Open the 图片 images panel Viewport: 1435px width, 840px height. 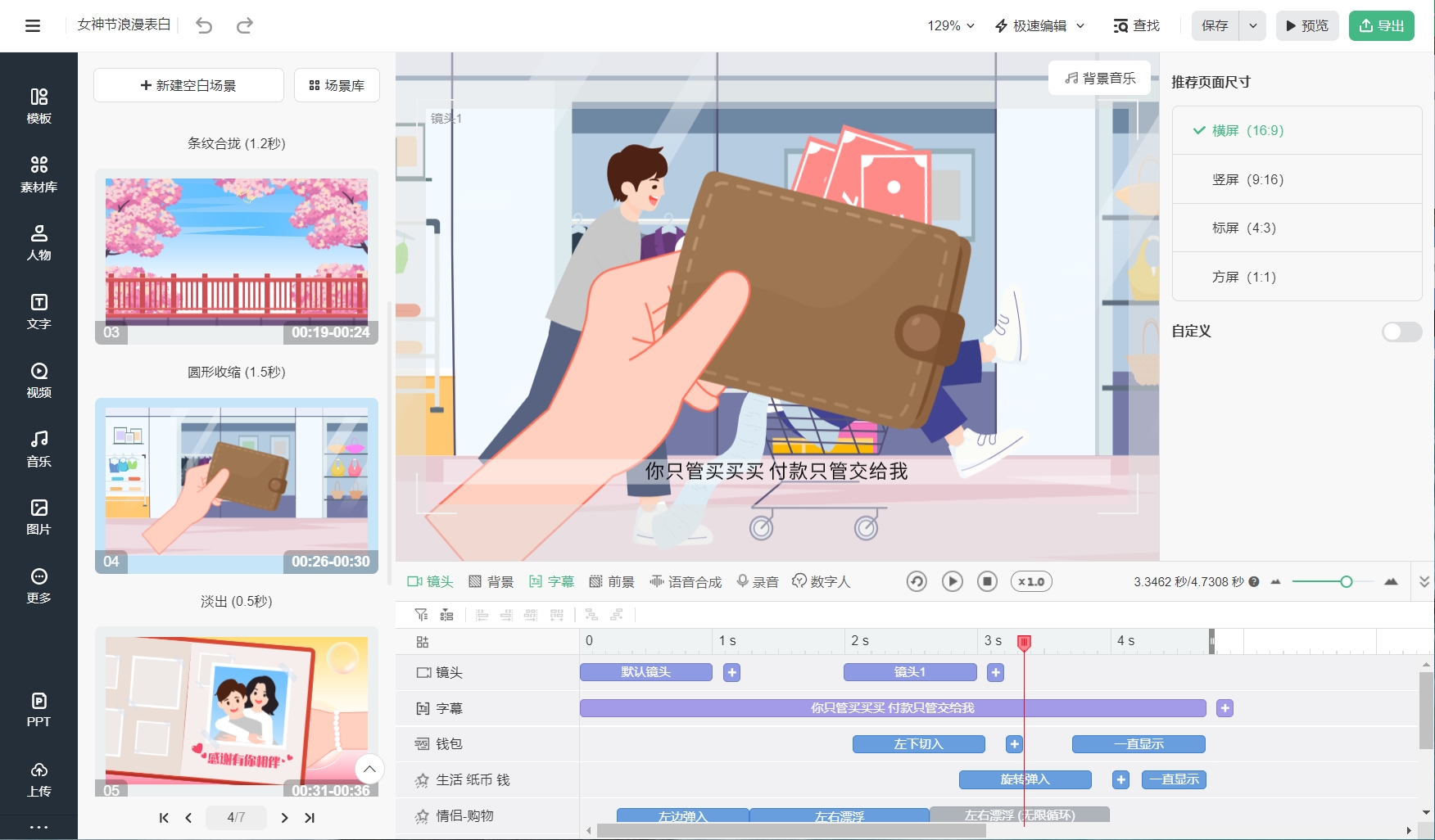38,517
